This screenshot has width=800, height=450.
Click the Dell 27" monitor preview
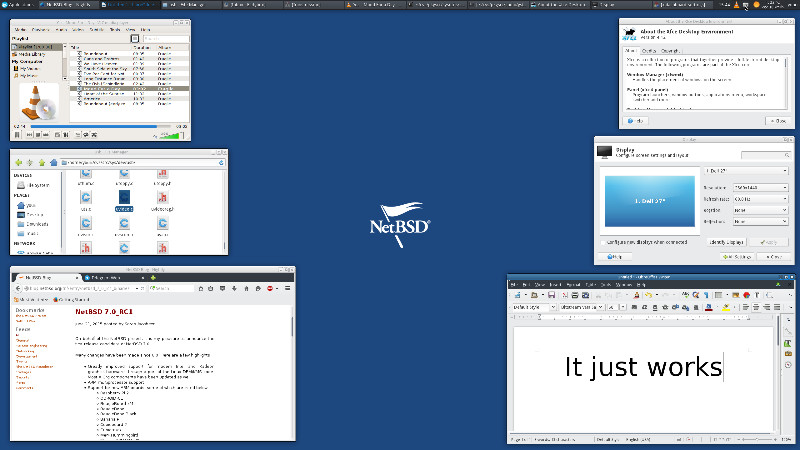coord(649,200)
